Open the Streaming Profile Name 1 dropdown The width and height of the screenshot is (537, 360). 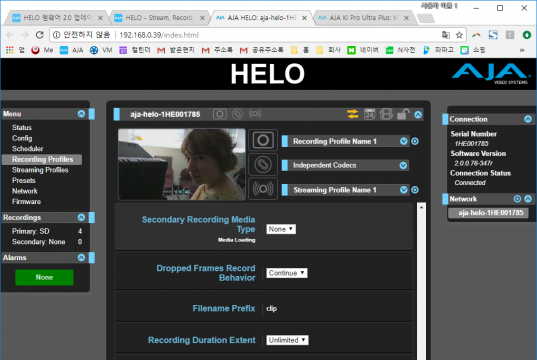click(404, 190)
